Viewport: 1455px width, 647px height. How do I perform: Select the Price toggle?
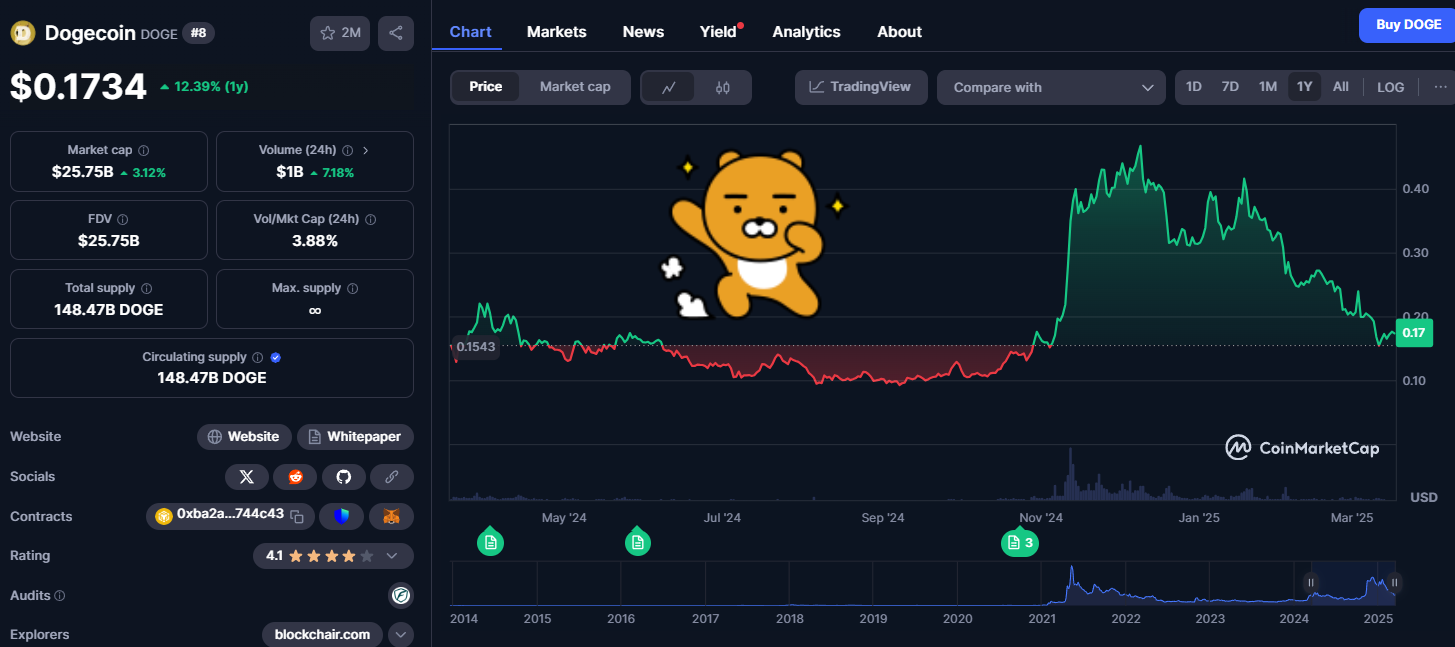coord(486,87)
